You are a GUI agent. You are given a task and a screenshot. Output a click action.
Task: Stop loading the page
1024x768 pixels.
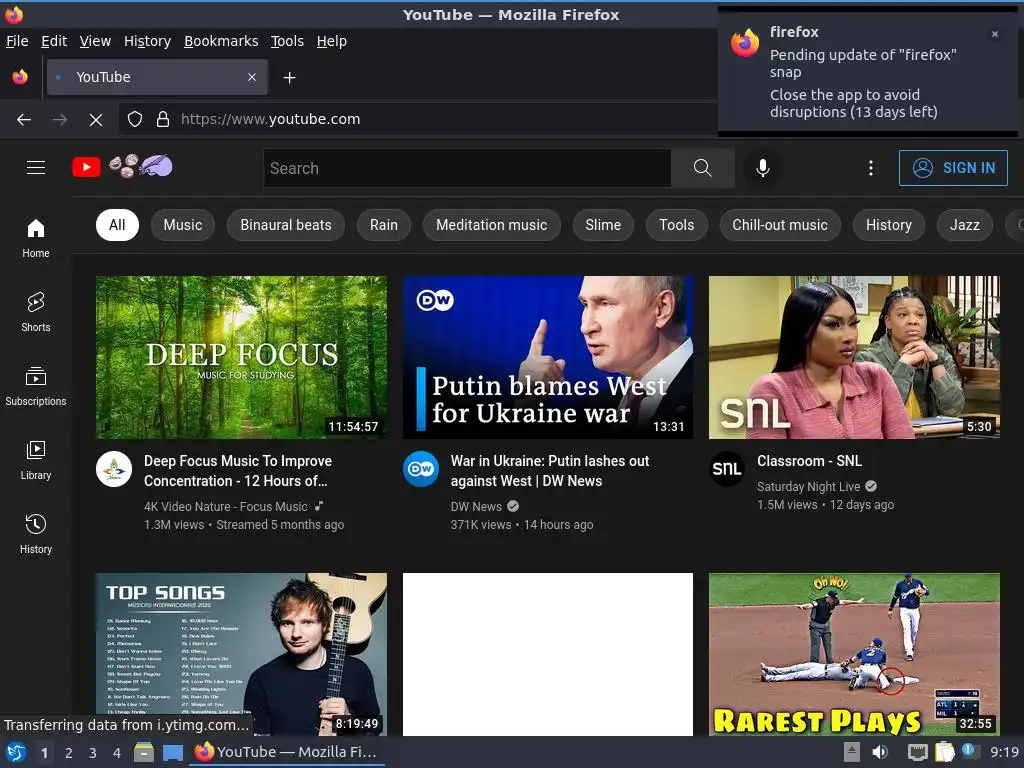[x=96, y=120]
